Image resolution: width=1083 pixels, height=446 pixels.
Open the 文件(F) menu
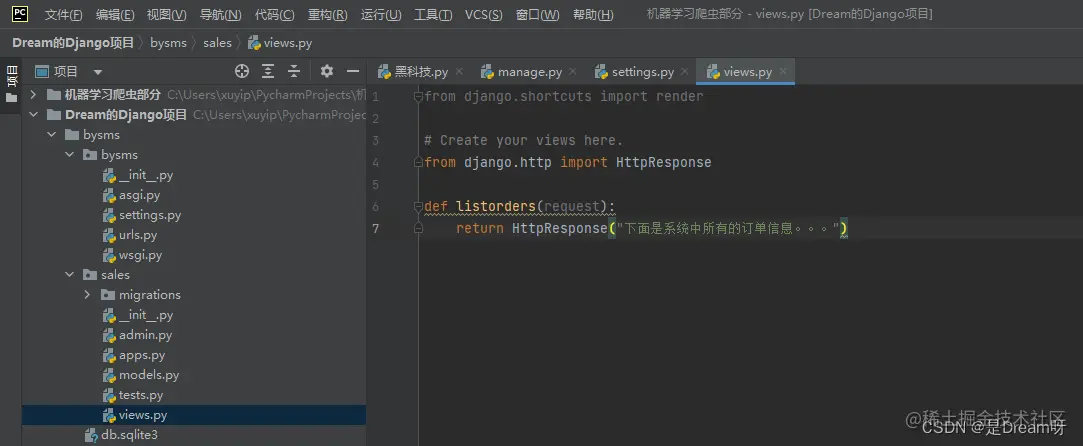coord(64,14)
